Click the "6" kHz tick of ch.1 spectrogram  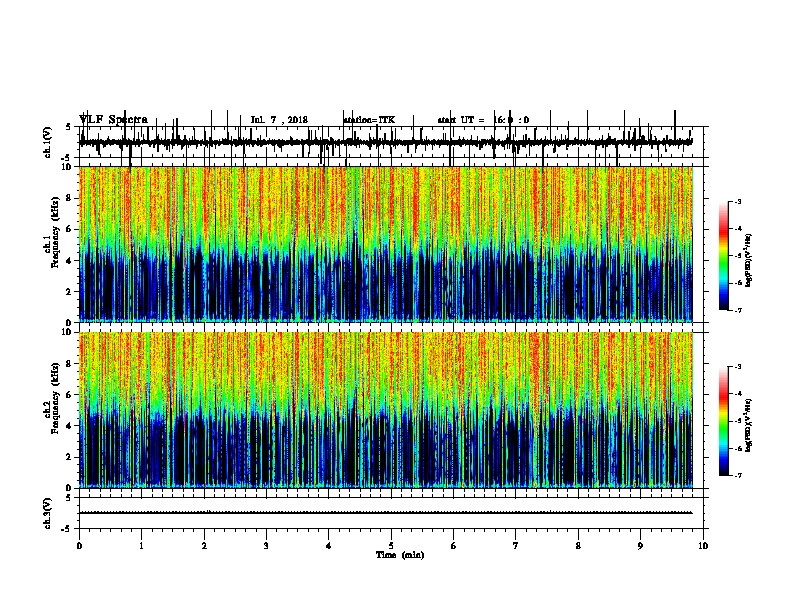(69, 229)
